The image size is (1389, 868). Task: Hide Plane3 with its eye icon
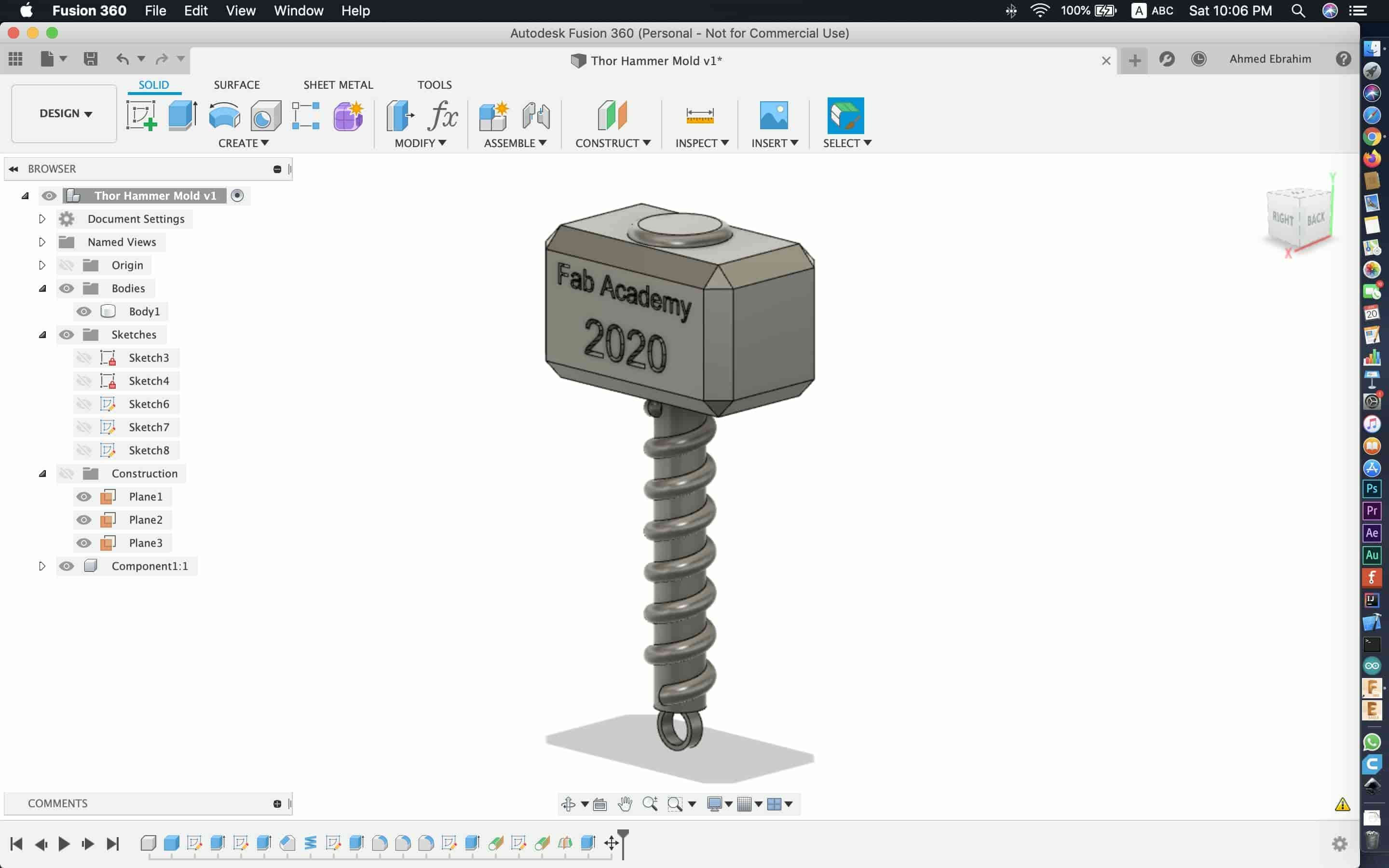(84, 543)
